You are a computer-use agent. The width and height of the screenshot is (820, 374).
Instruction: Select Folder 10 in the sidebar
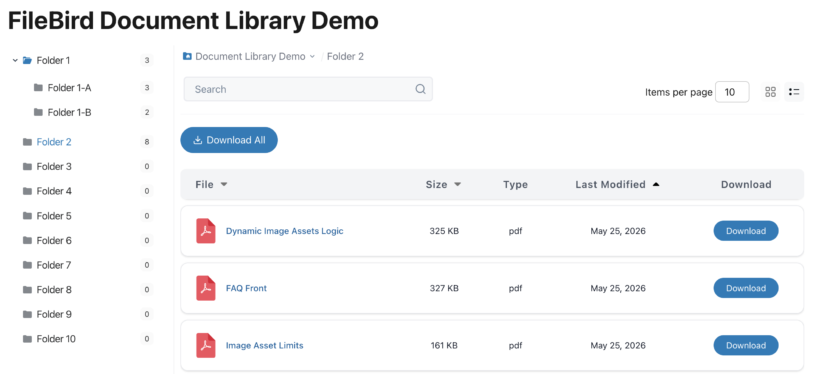56,339
